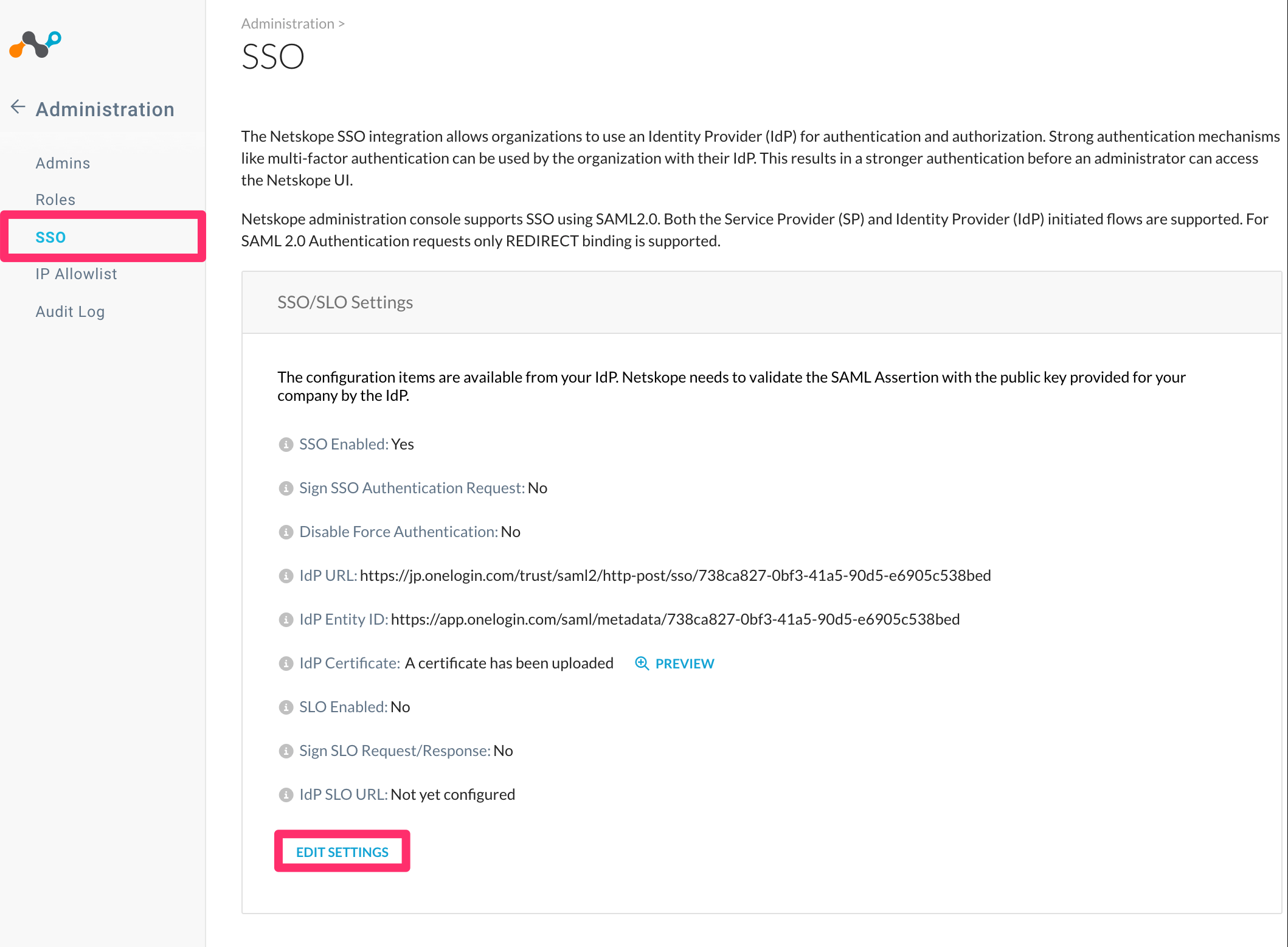The image size is (1288, 947).
Task: Click the Administration heading in sidebar
Action: (105, 109)
